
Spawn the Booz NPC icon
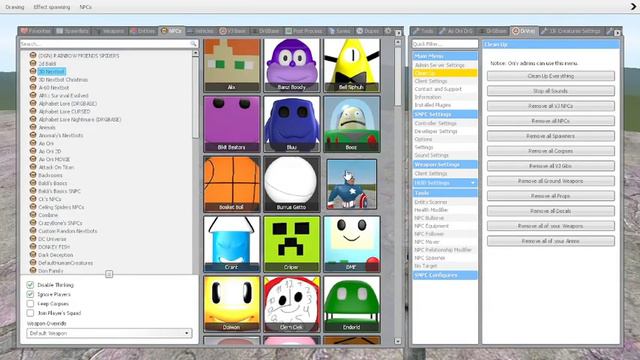click(351, 124)
